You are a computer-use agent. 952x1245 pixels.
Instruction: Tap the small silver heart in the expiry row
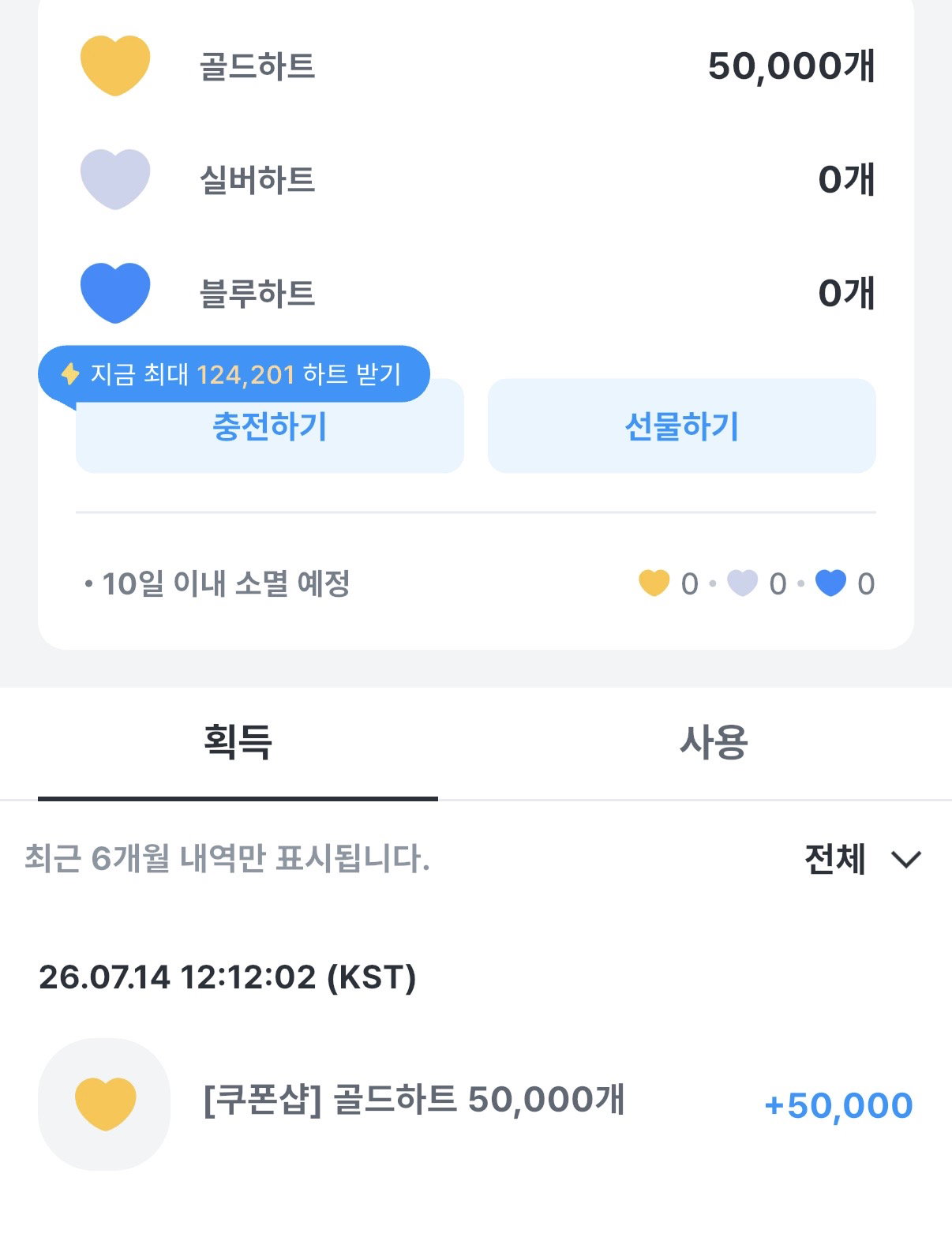click(x=742, y=583)
